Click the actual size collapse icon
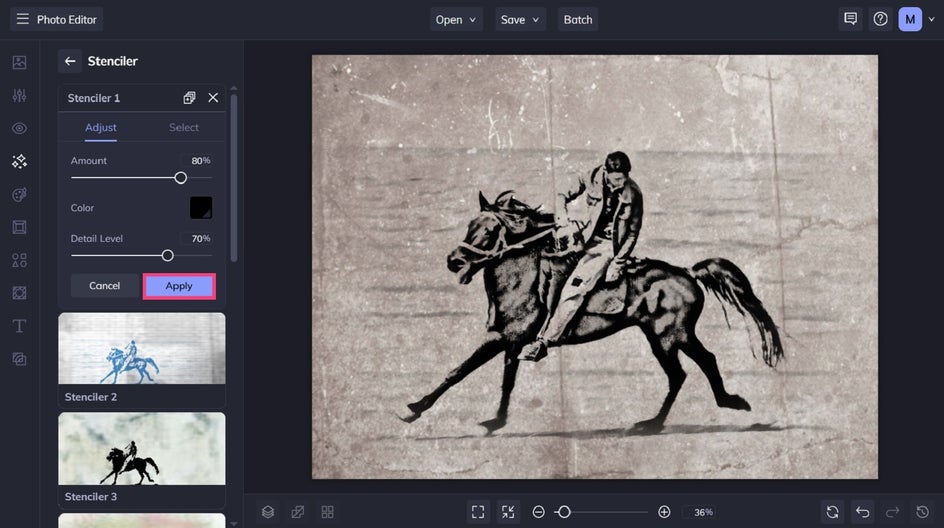This screenshot has height=528, width=944. (508, 512)
